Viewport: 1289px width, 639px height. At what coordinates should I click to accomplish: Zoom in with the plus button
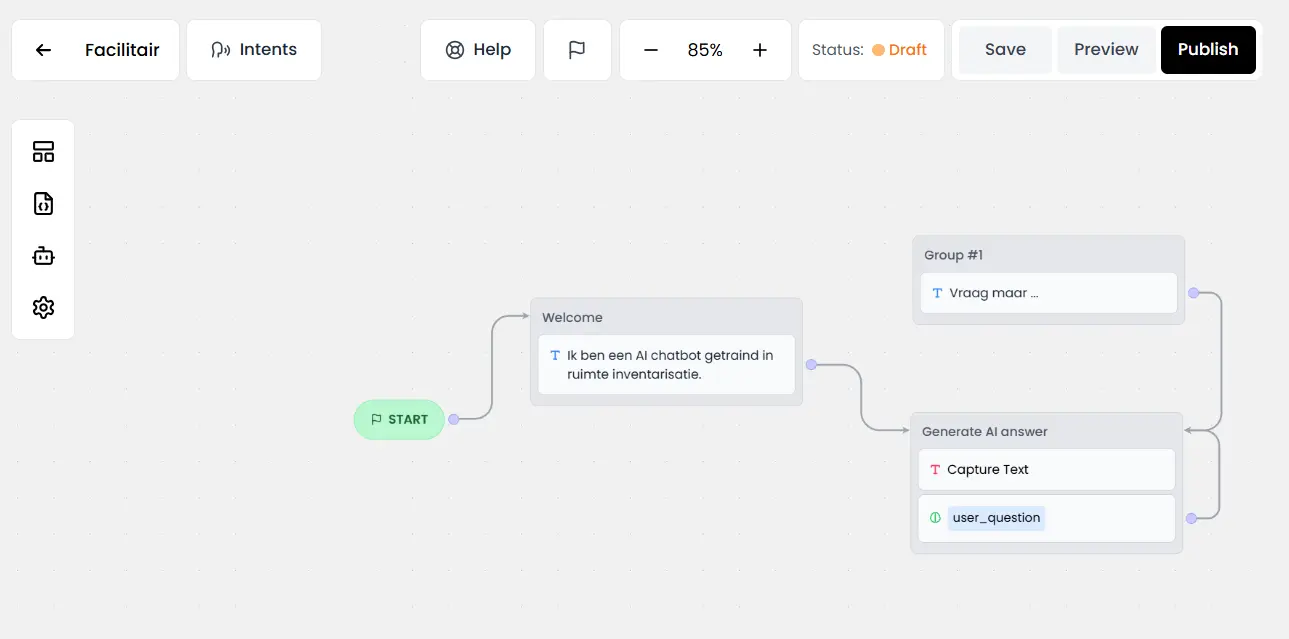pos(760,50)
